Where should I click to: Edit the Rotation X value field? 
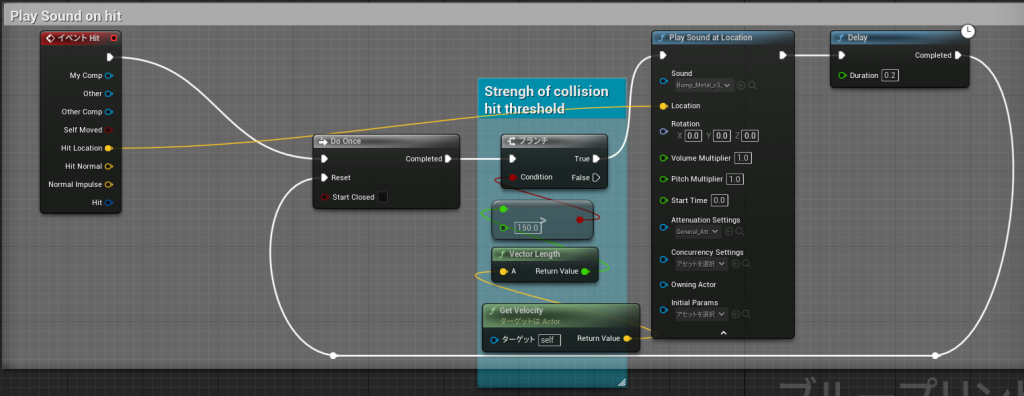click(693, 136)
